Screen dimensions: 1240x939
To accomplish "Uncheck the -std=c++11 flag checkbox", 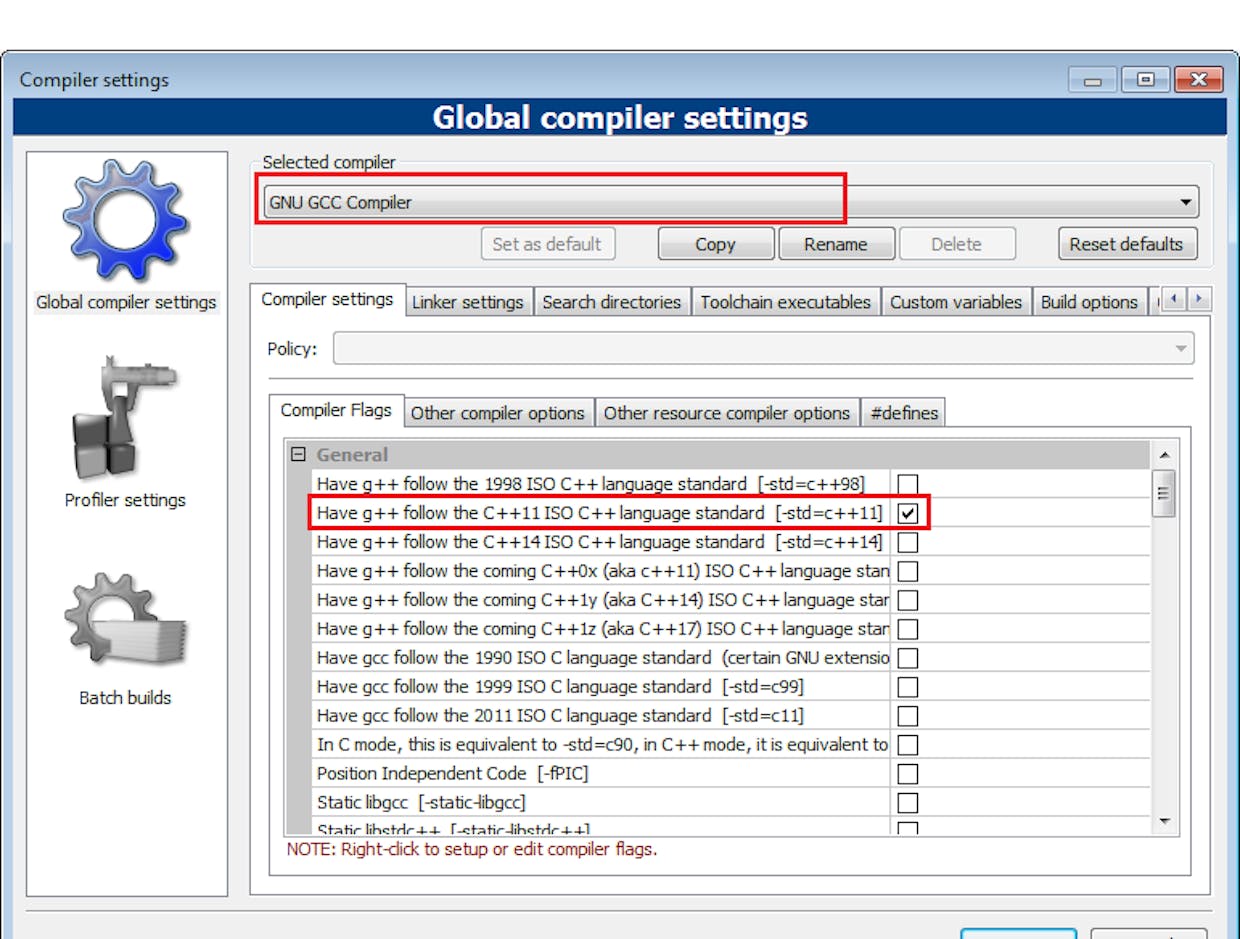I will pyautogui.click(x=908, y=514).
